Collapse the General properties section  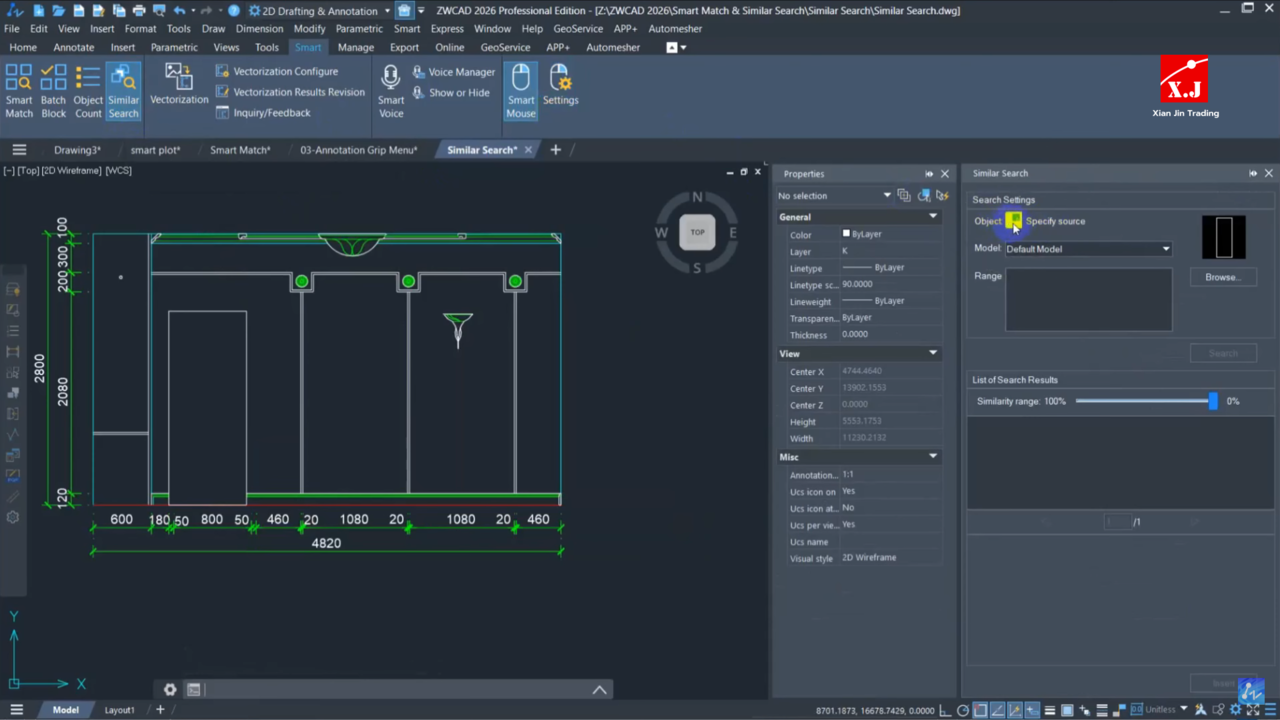(x=933, y=217)
